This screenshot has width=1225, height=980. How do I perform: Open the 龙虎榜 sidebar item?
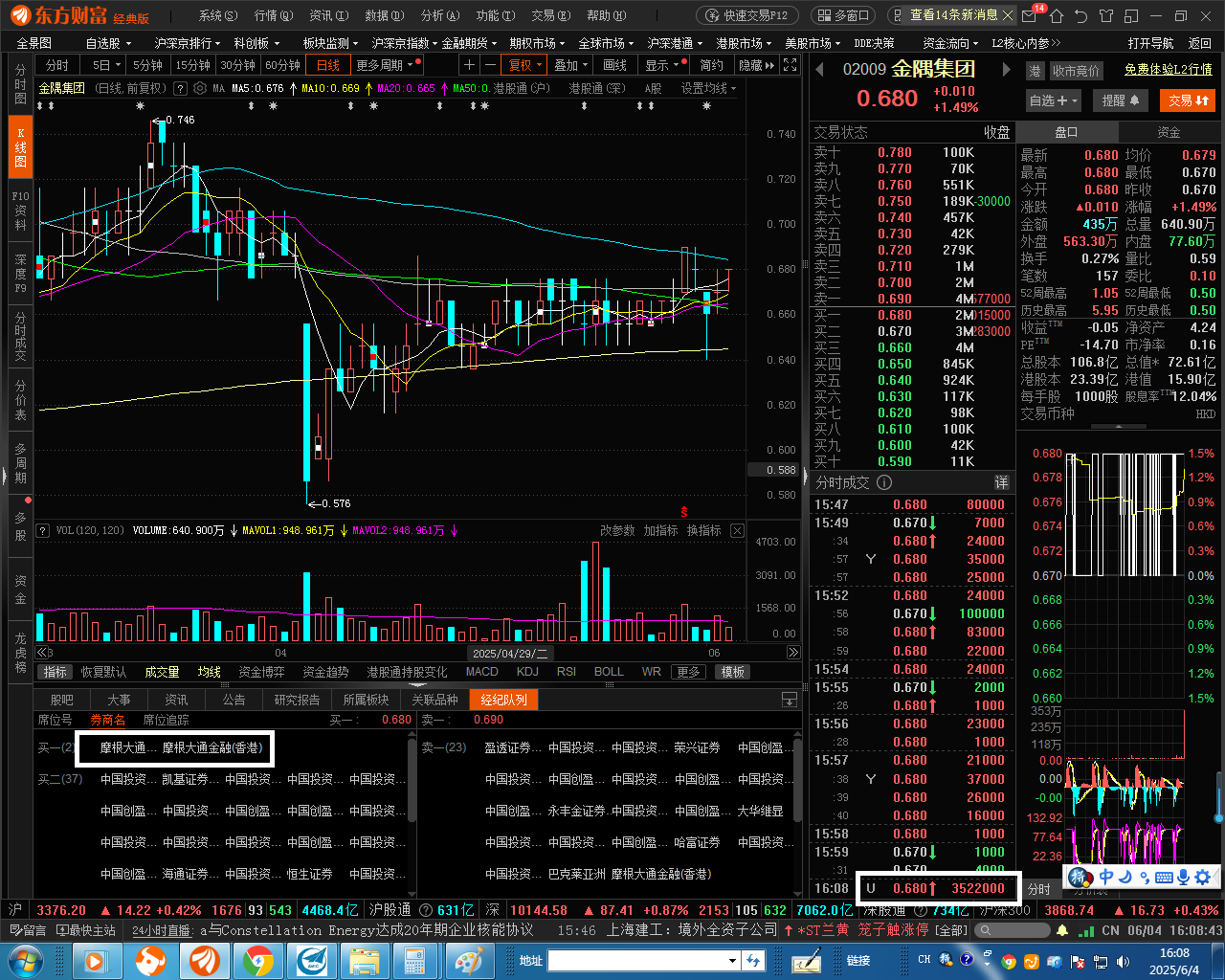click(20, 651)
